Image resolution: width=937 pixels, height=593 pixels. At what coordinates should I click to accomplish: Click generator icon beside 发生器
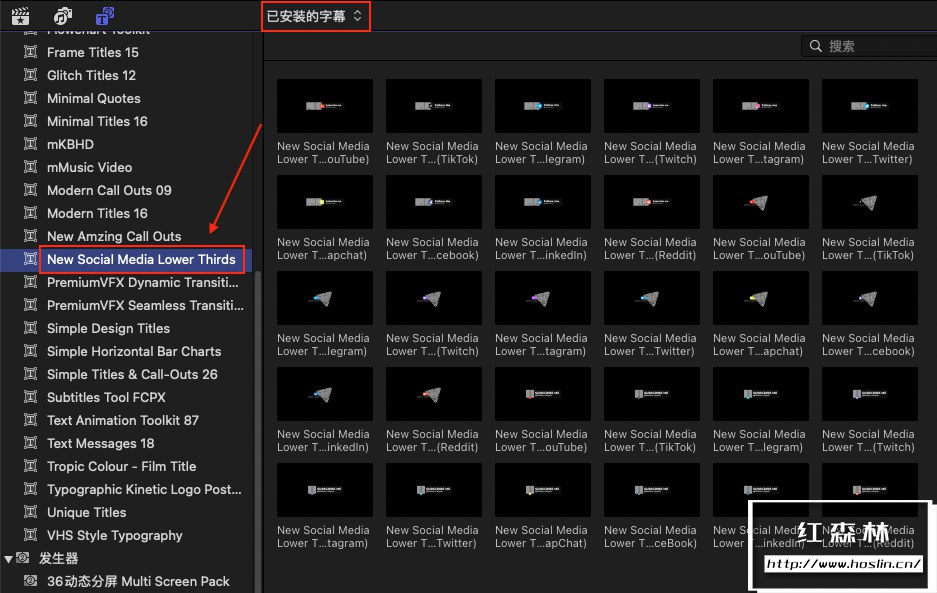[x=23, y=558]
